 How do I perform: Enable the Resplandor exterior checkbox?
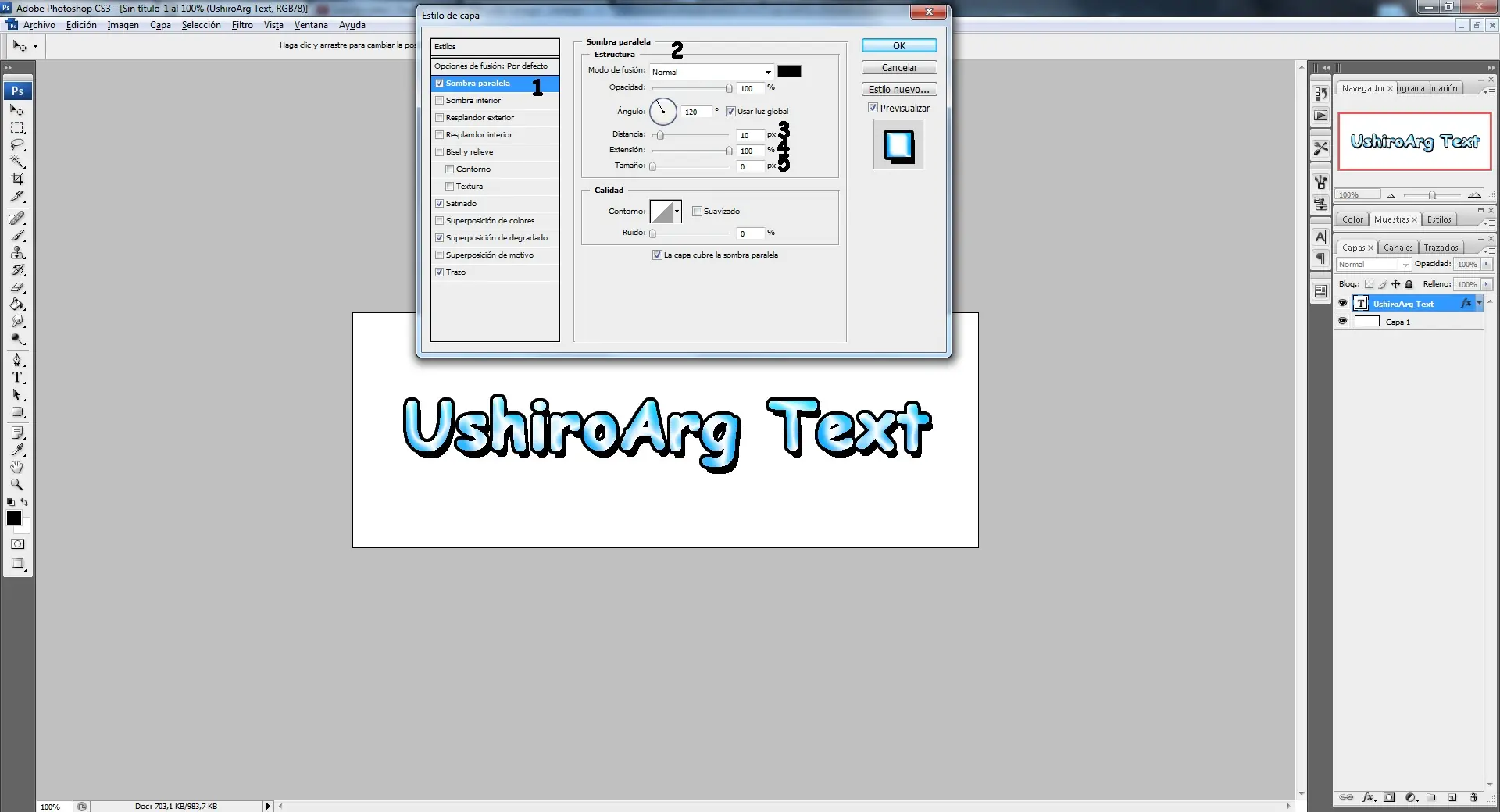click(x=440, y=118)
